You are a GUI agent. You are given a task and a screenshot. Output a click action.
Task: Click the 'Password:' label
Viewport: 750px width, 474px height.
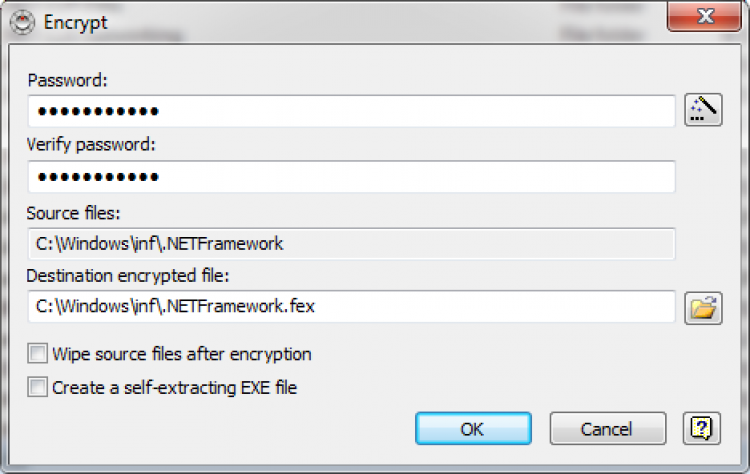coord(68,80)
